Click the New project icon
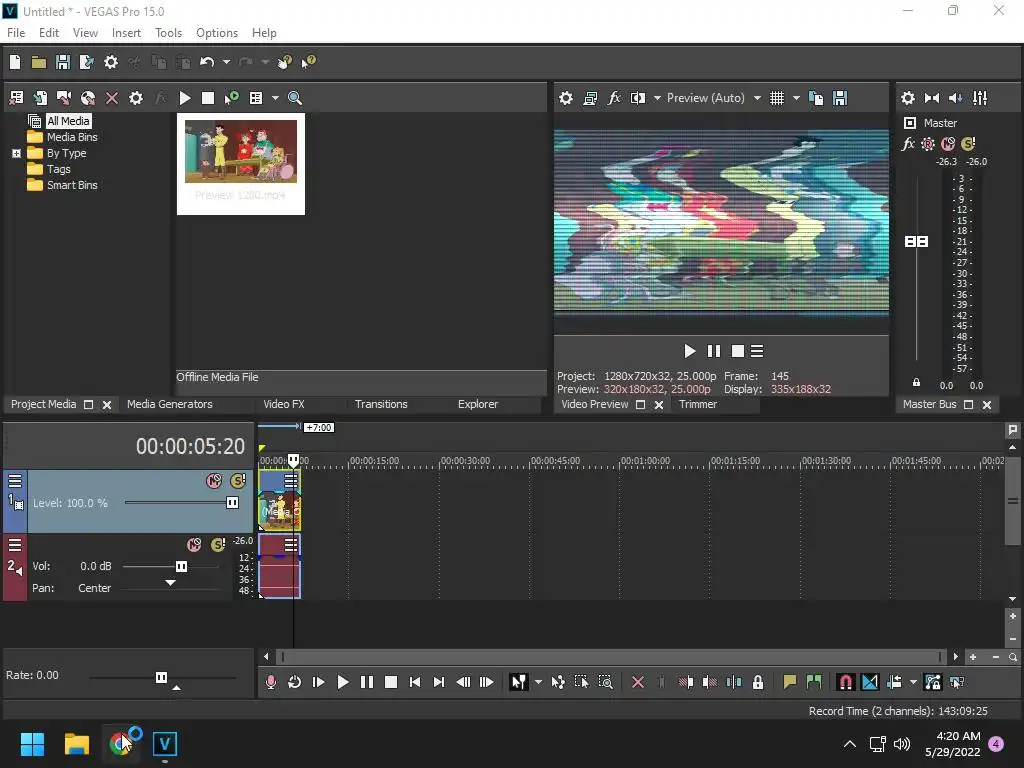Screen dimensions: 1024x768 pyautogui.click(x=15, y=62)
